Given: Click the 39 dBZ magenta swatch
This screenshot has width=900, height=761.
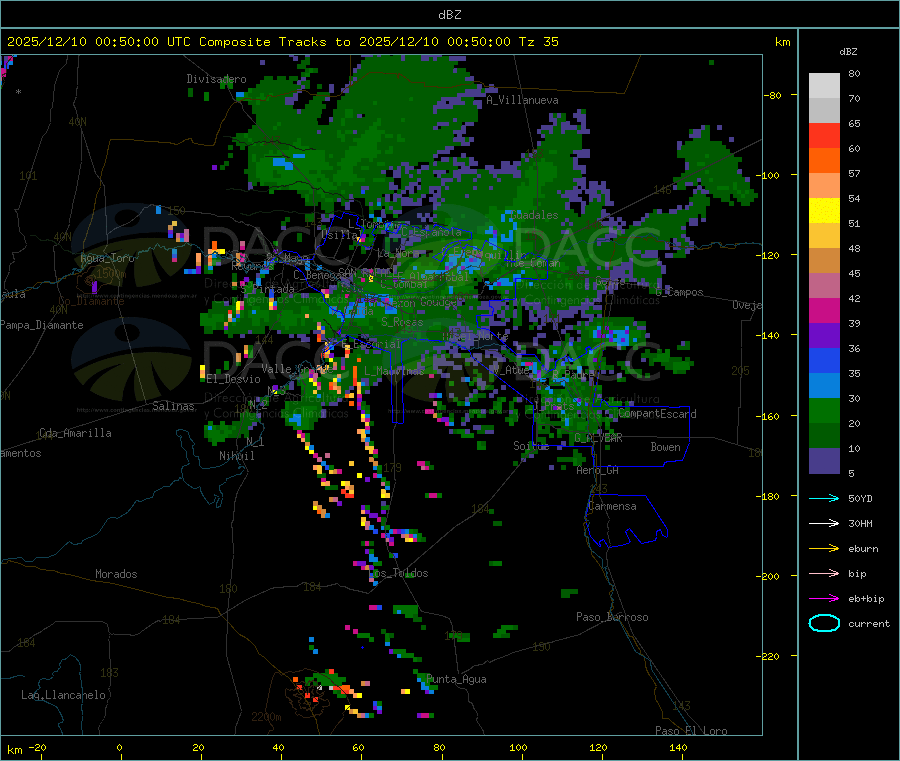Looking at the screenshot, I should pos(824,310).
